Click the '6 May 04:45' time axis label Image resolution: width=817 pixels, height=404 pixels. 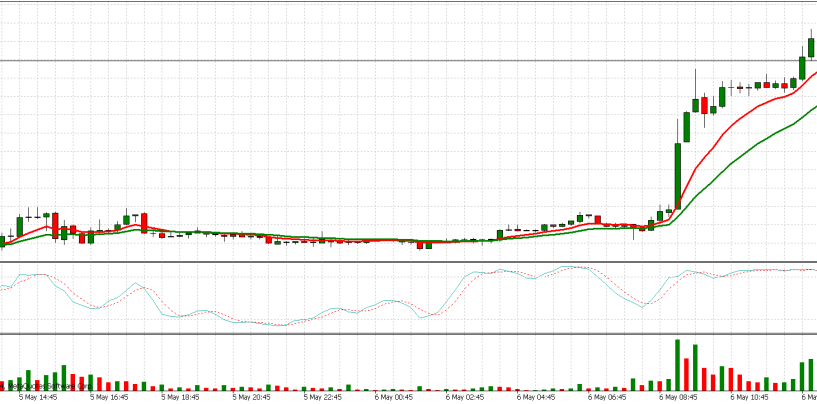click(x=537, y=397)
